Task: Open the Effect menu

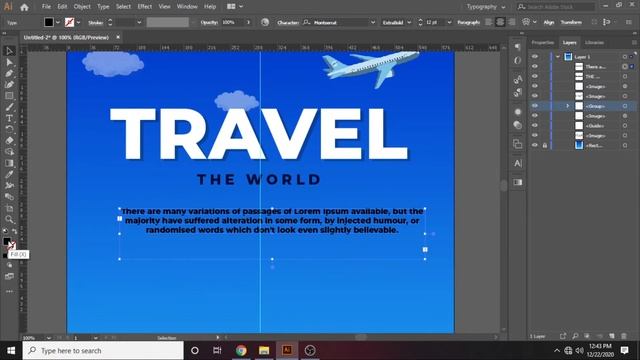Action: (x=144, y=7)
